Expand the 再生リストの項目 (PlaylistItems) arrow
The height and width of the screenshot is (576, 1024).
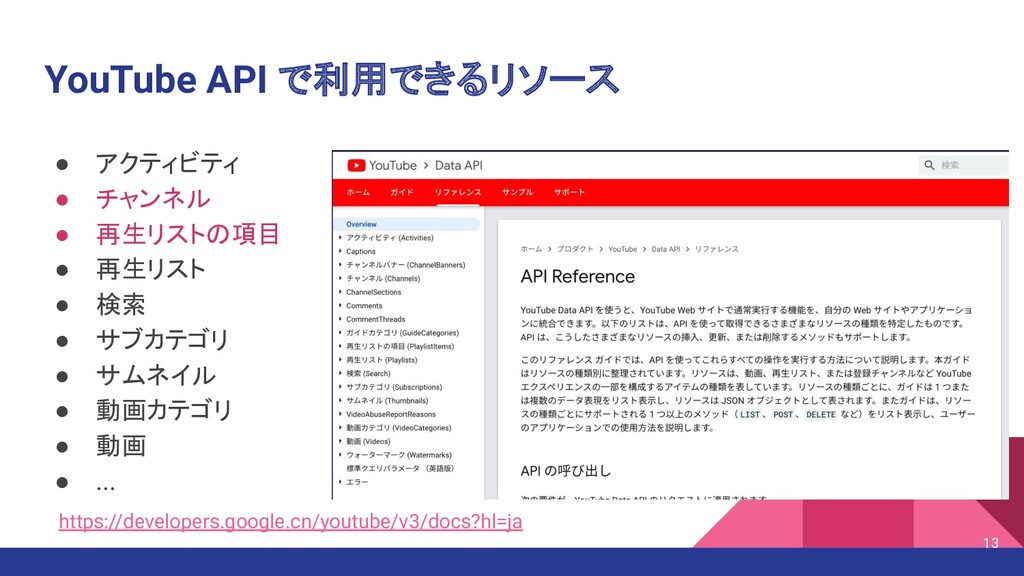(x=340, y=346)
